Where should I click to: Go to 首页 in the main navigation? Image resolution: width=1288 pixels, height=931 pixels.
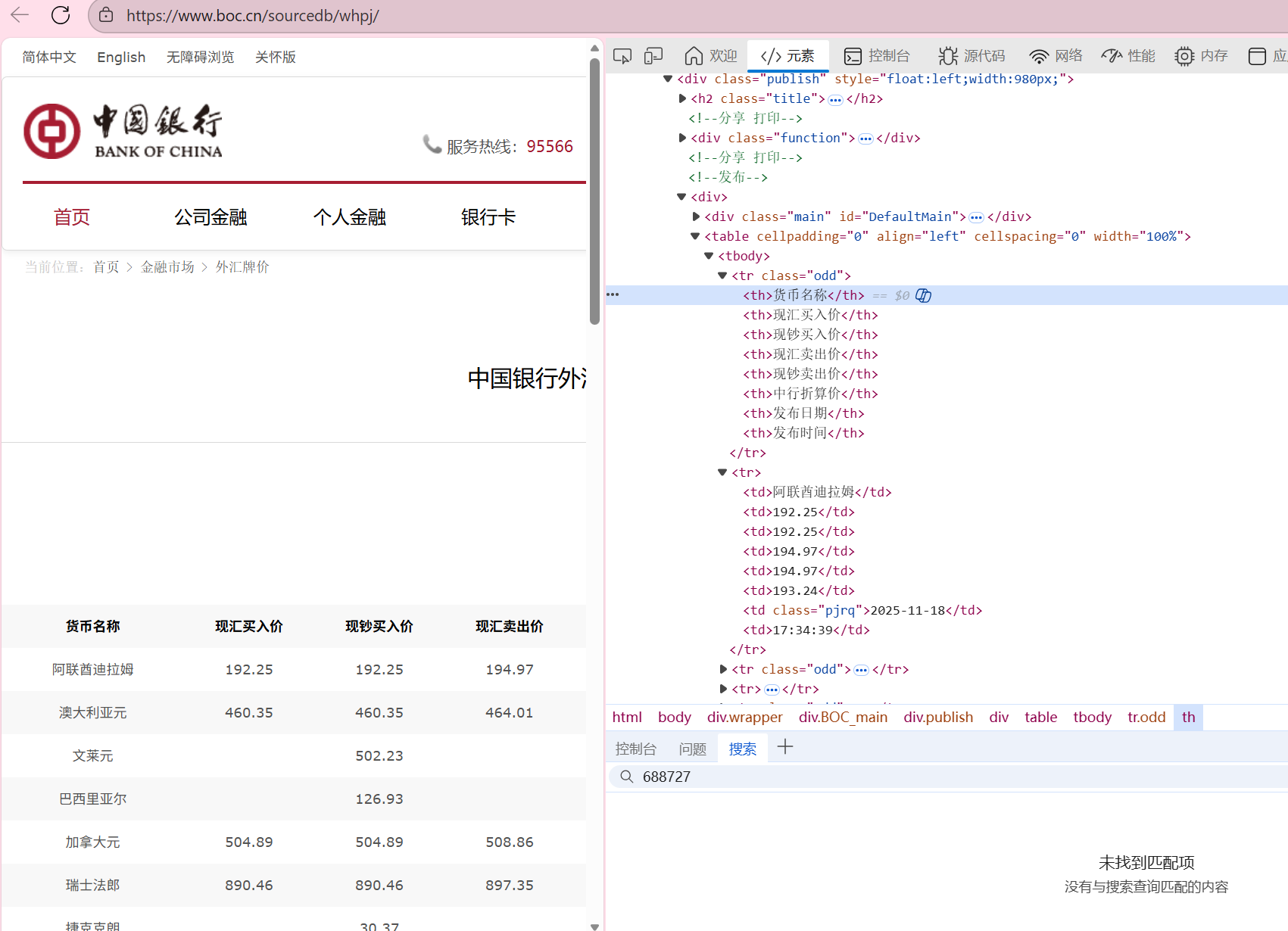(x=72, y=217)
